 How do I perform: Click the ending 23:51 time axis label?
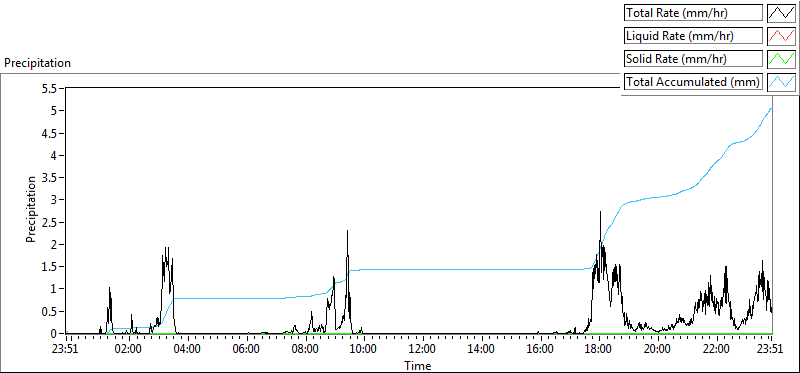coord(771,350)
